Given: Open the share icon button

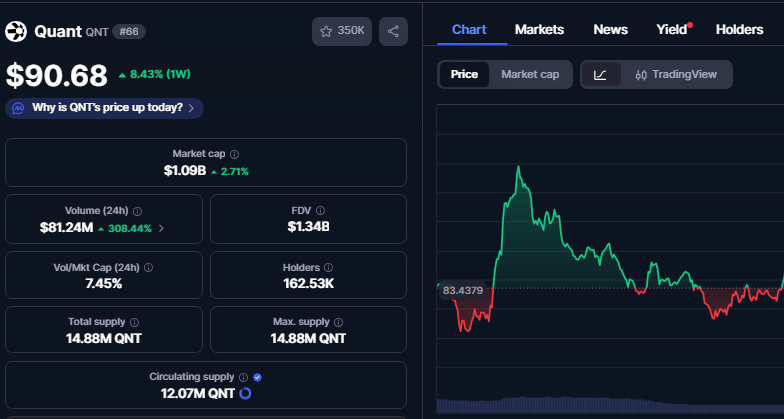Looking at the screenshot, I should [394, 32].
